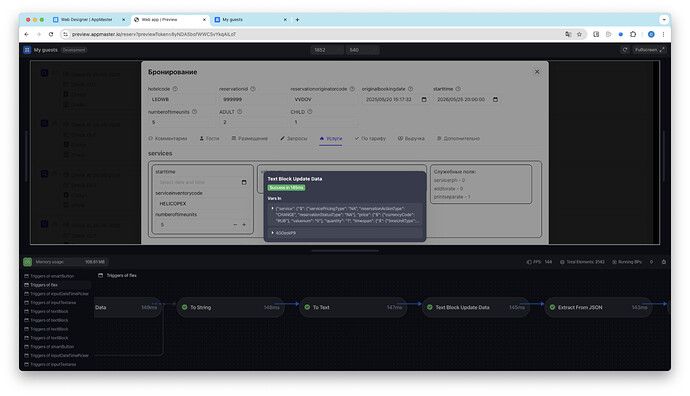Viewport: 690px width, 396px height.
Task: Increase numberoftimeunits with plus button
Action: click(x=244, y=225)
